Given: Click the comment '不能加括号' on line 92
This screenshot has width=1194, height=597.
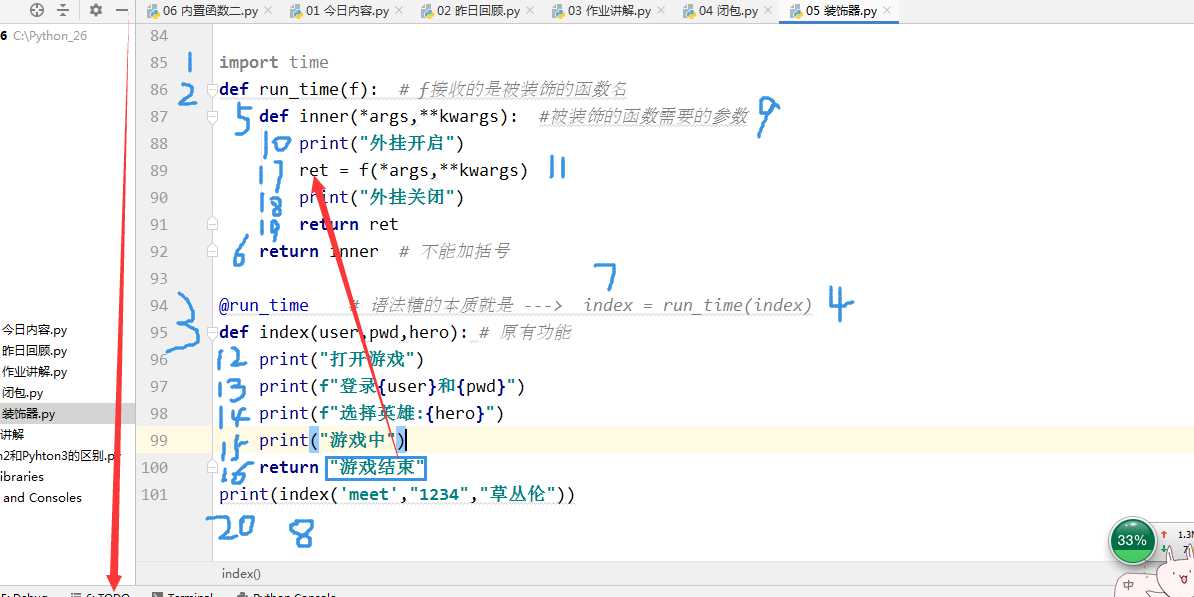Looking at the screenshot, I should point(464,251).
